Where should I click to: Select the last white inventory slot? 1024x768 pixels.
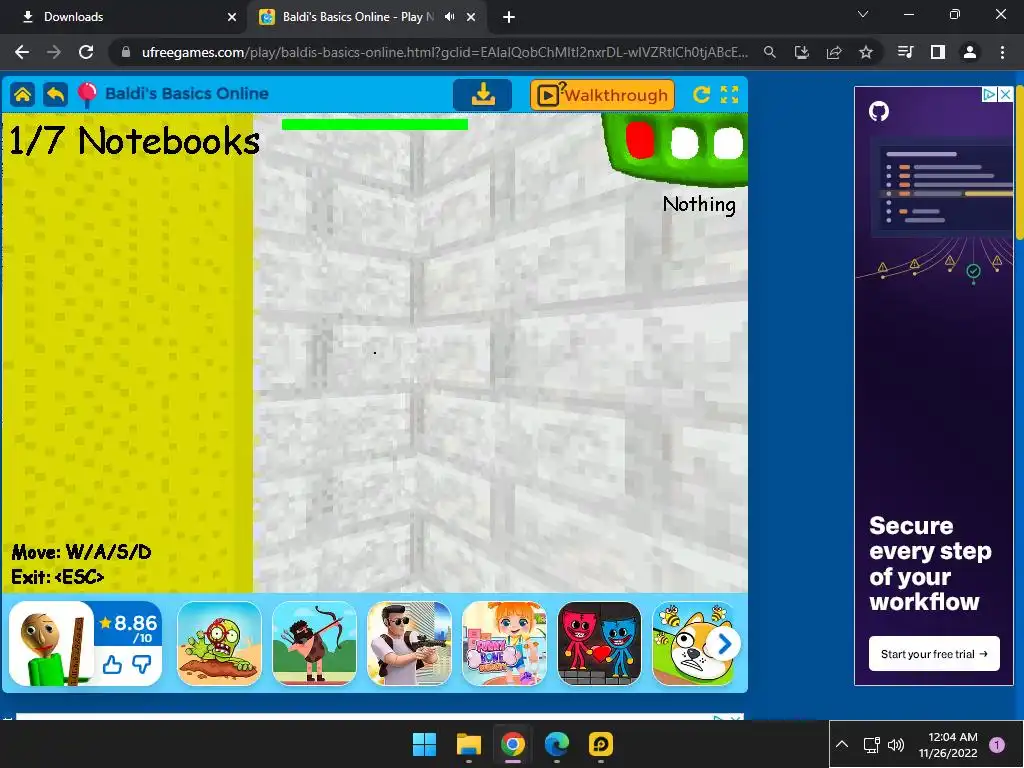(728, 142)
